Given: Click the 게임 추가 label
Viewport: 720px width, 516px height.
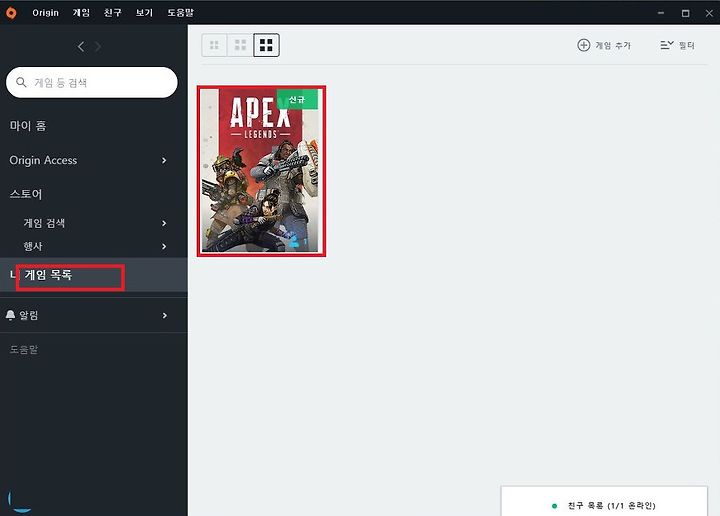Looking at the screenshot, I should tap(613, 45).
